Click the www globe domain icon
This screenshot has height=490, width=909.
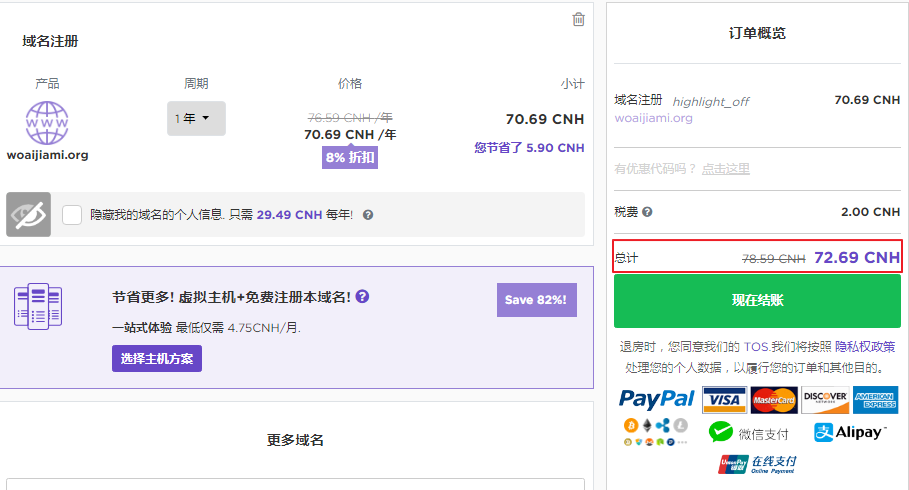(x=47, y=123)
